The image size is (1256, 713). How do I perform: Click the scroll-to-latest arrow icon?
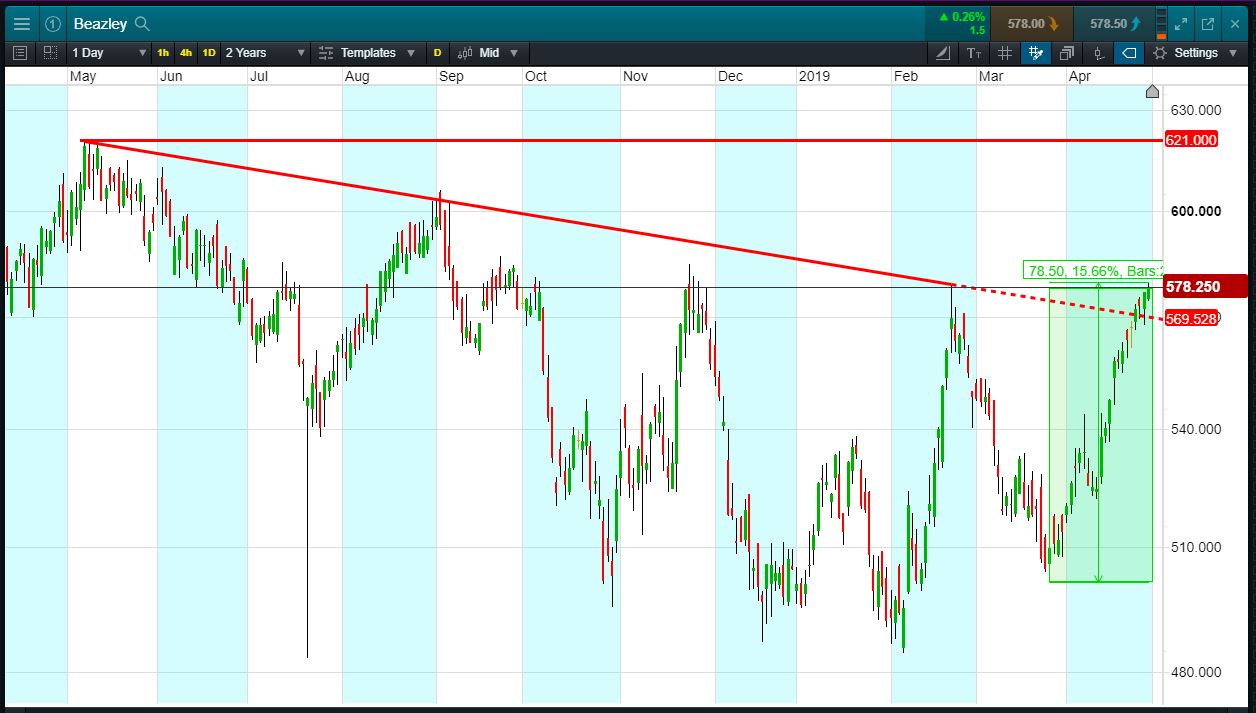[x=1152, y=92]
